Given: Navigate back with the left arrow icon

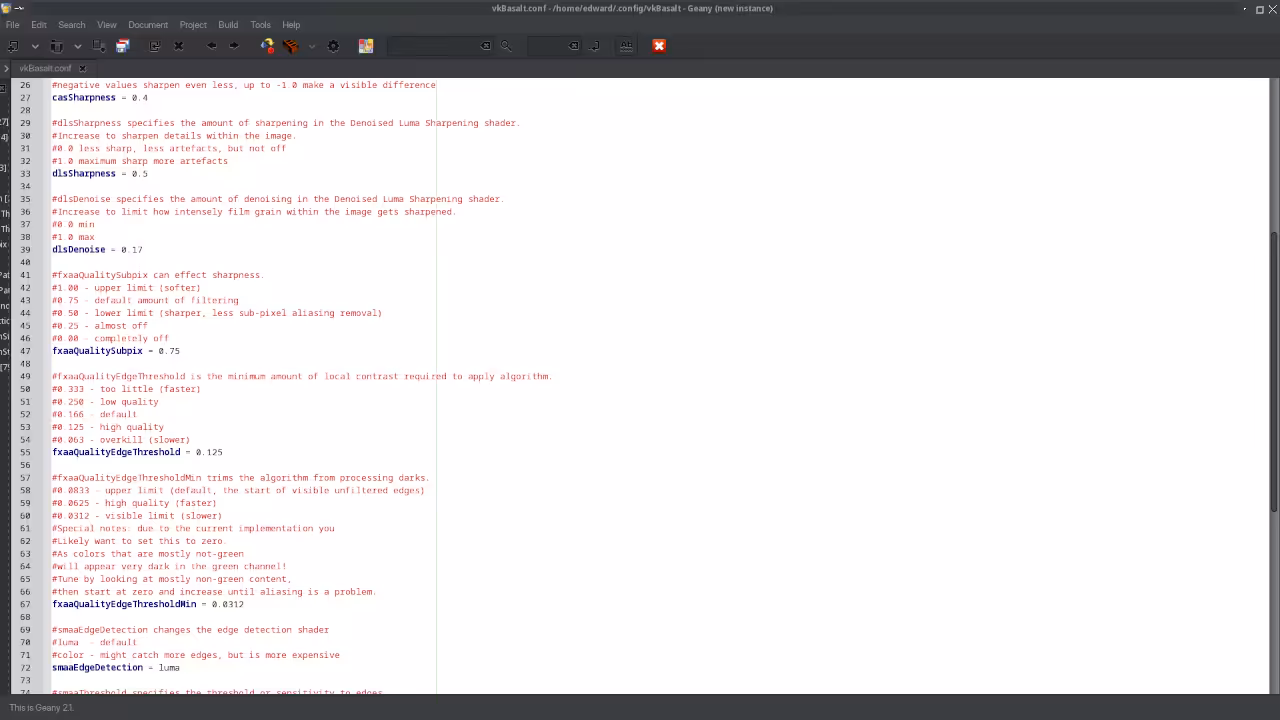Looking at the screenshot, I should 211,46.
